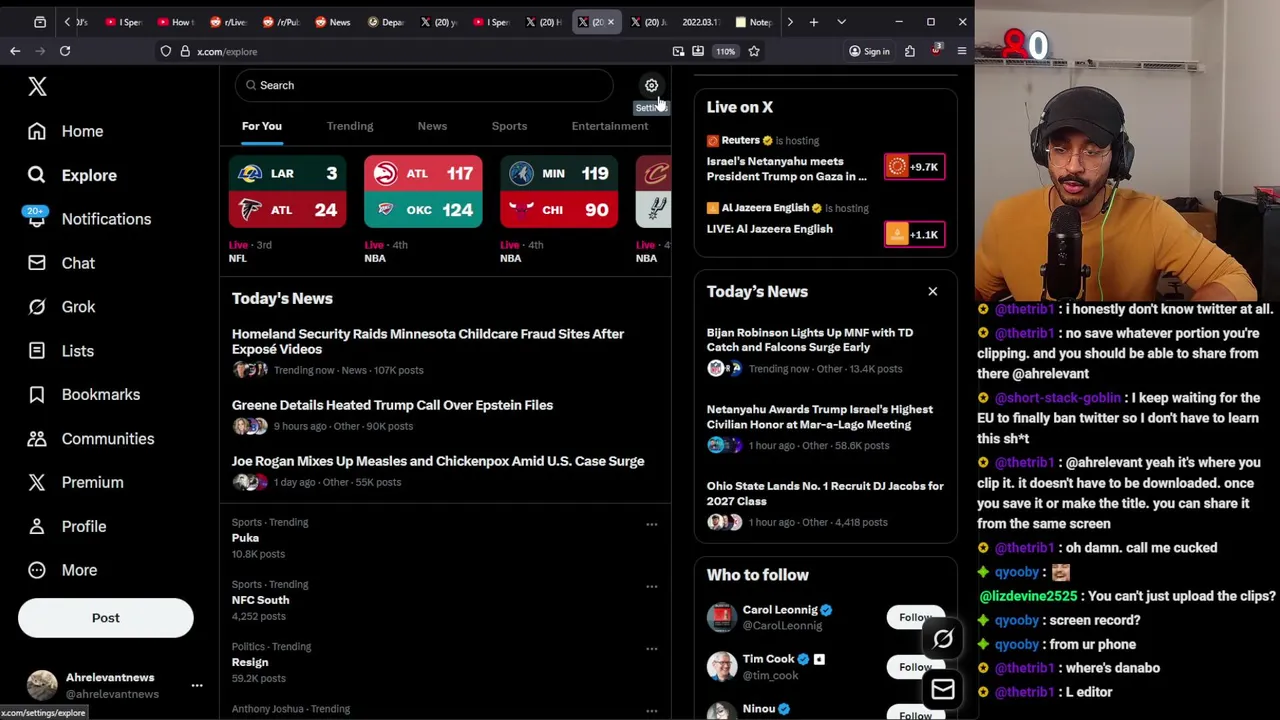Screen dimensions: 1280x720
Task: Open Ohio State Lands DJ Jacobs story
Action: [825, 493]
